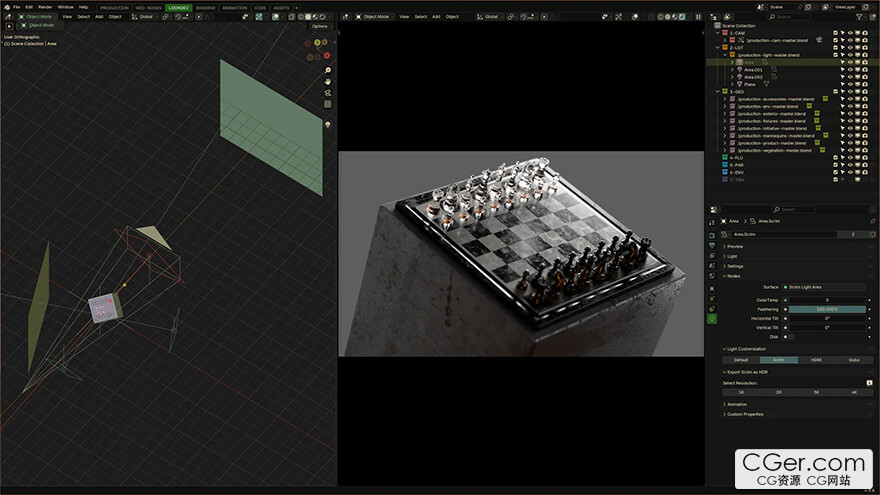Screen dimensions: 880x495
Task: Open the light Data properties tab icon
Action: click(x=712, y=319)
